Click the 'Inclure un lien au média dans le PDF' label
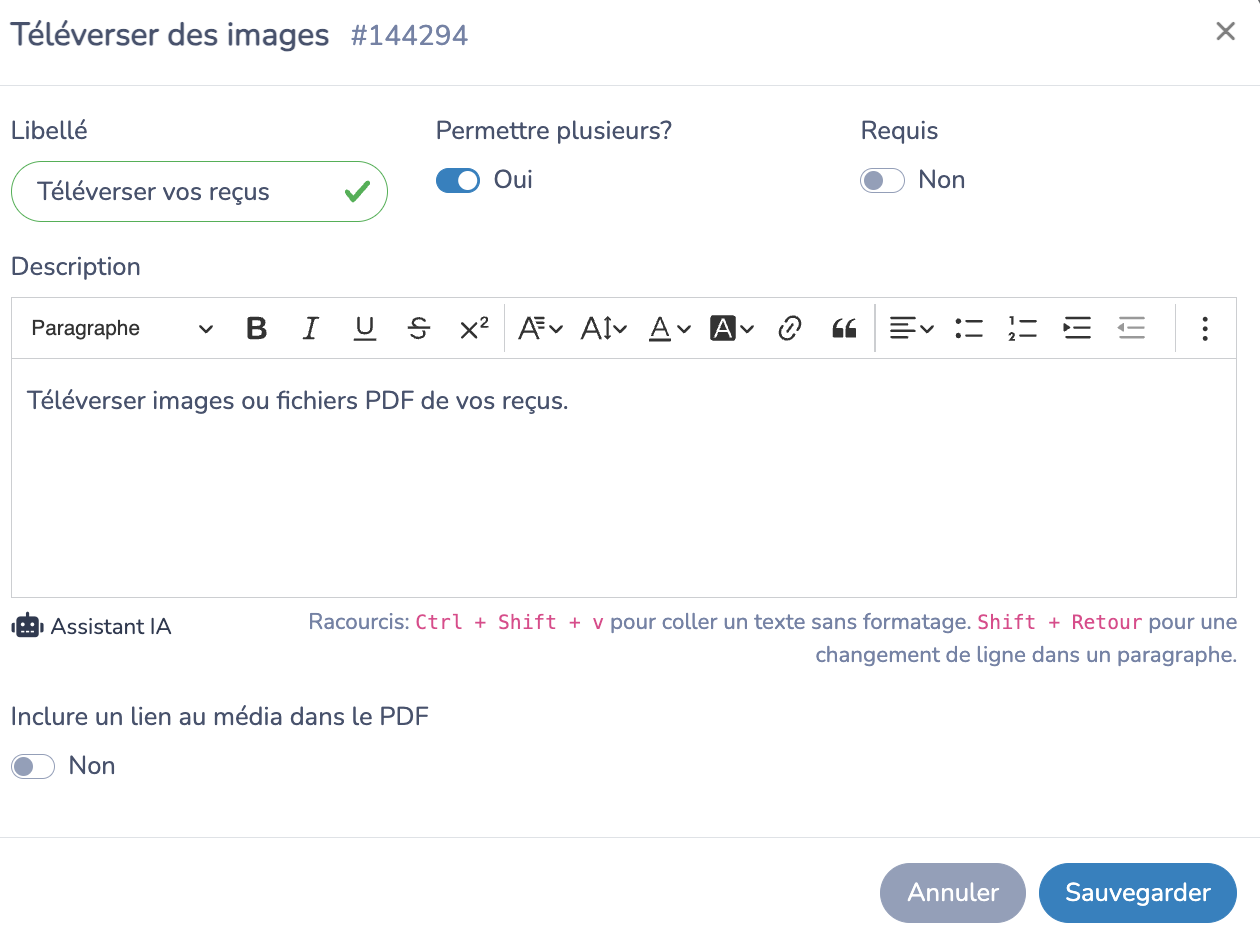 (220, 717)
